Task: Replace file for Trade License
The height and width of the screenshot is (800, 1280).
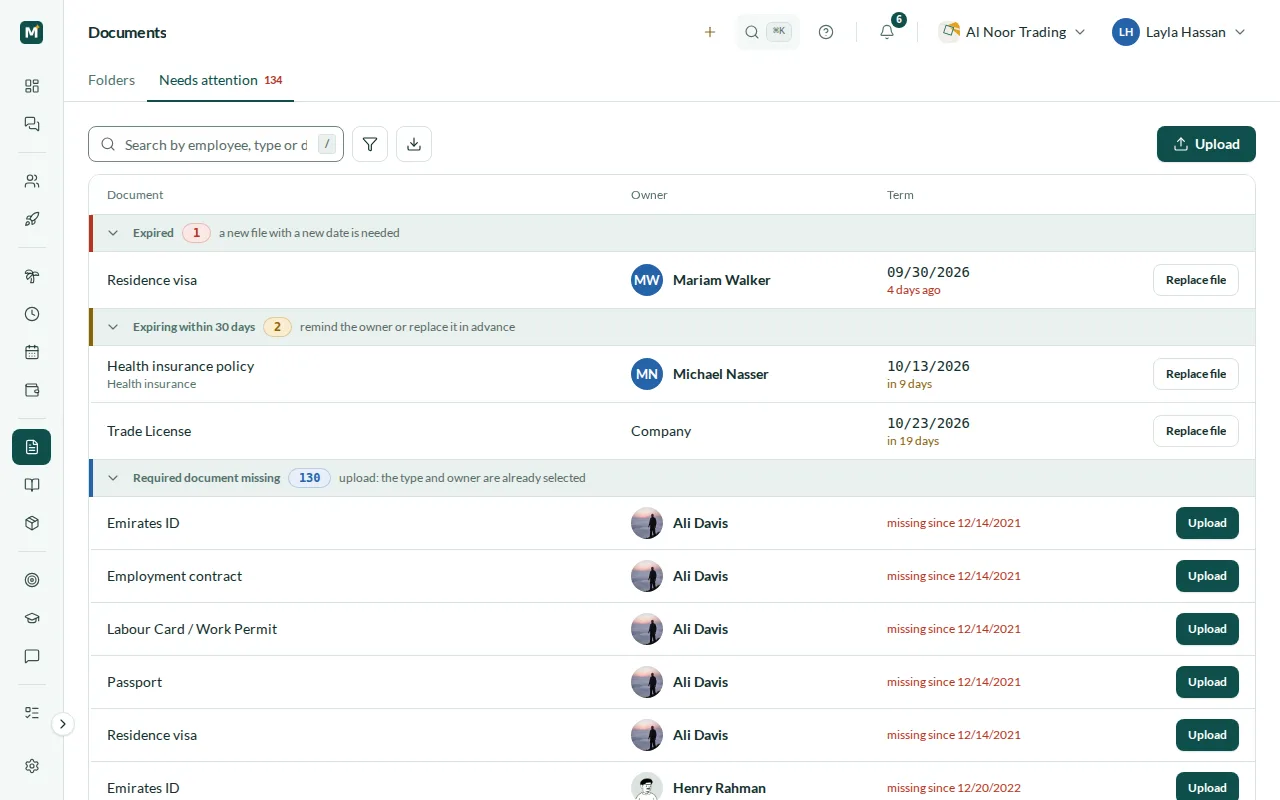Action: coord(1196,431)
